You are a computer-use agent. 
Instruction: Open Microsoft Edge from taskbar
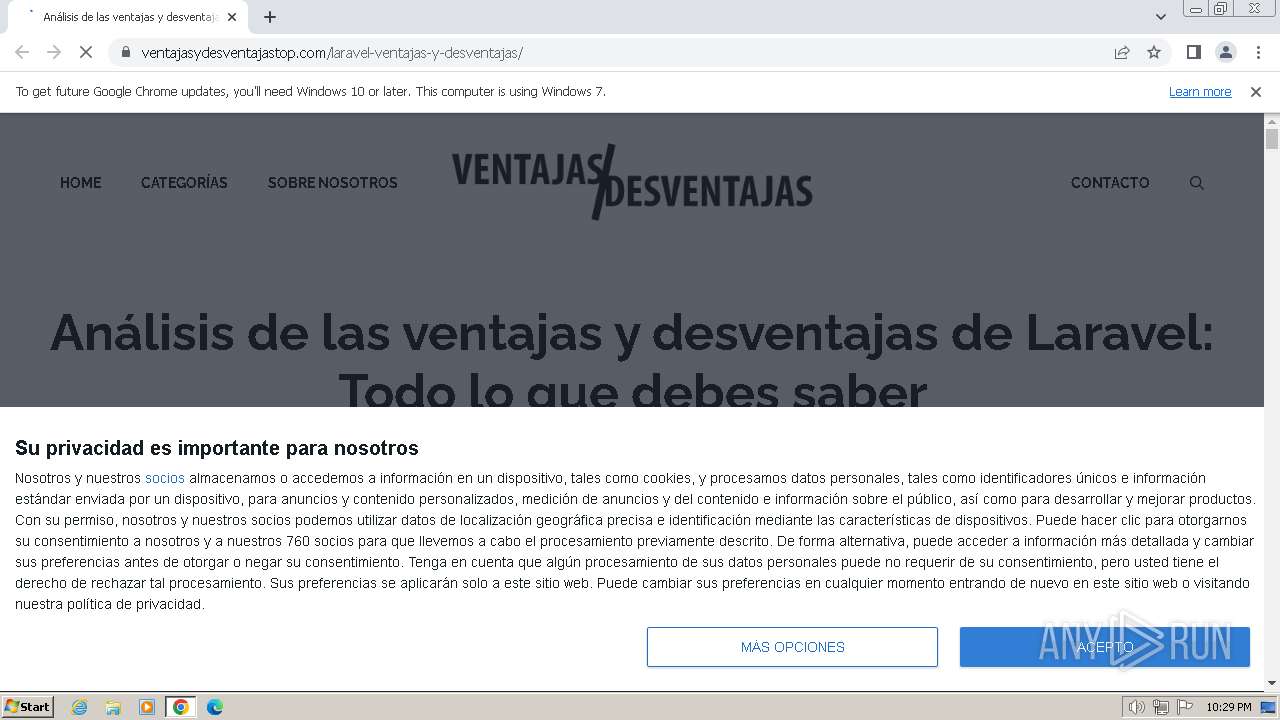(215, 707)
